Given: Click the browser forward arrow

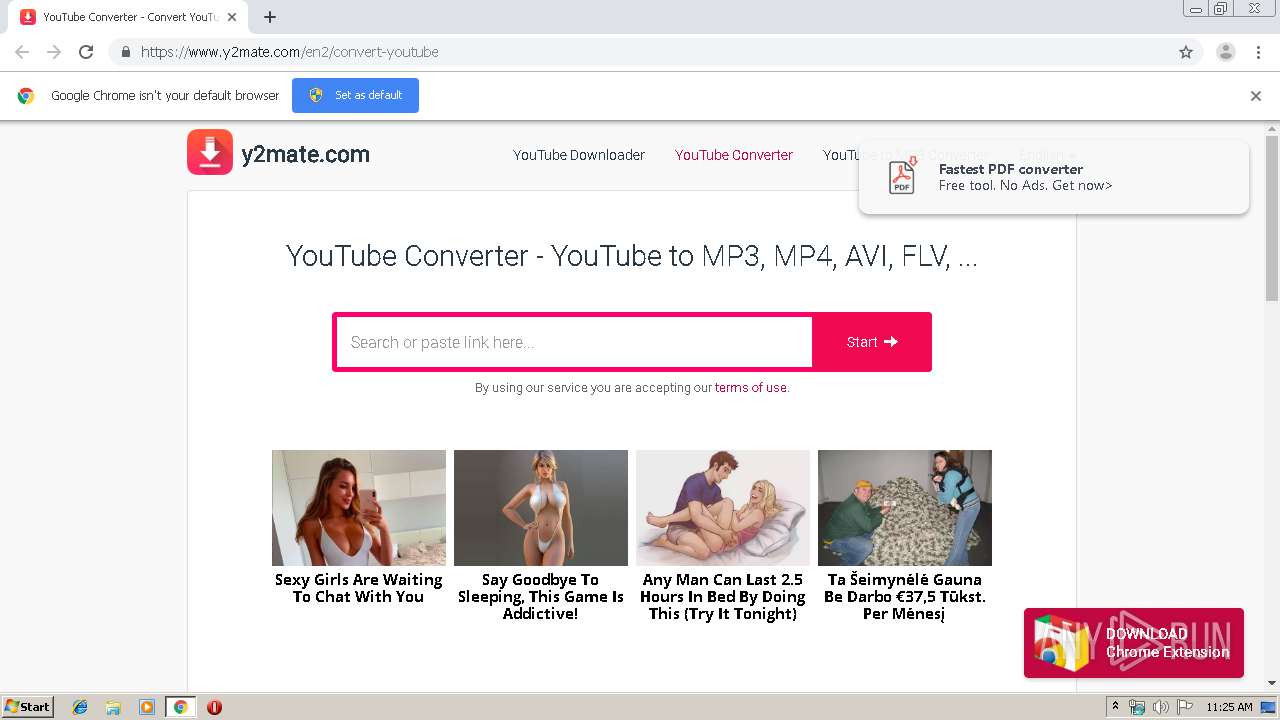Looking at the screenshot, I should tap(54, 52).
